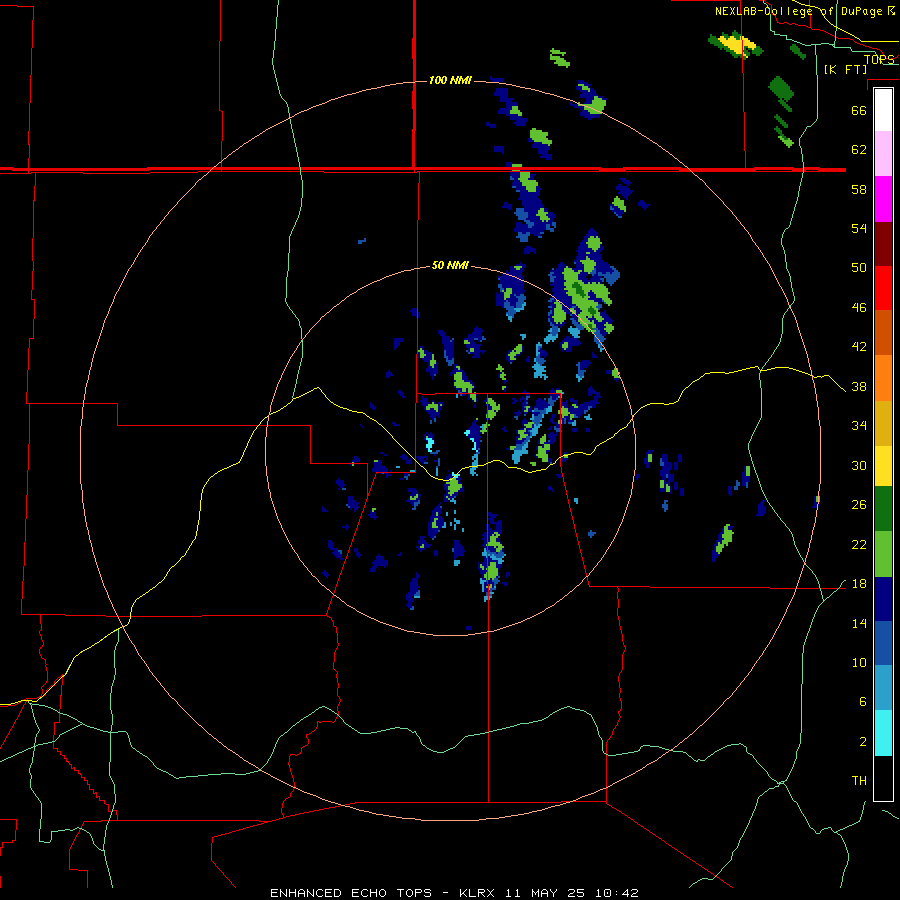Click the "22" legend value

pyautogui.click(x=859, y=545)
